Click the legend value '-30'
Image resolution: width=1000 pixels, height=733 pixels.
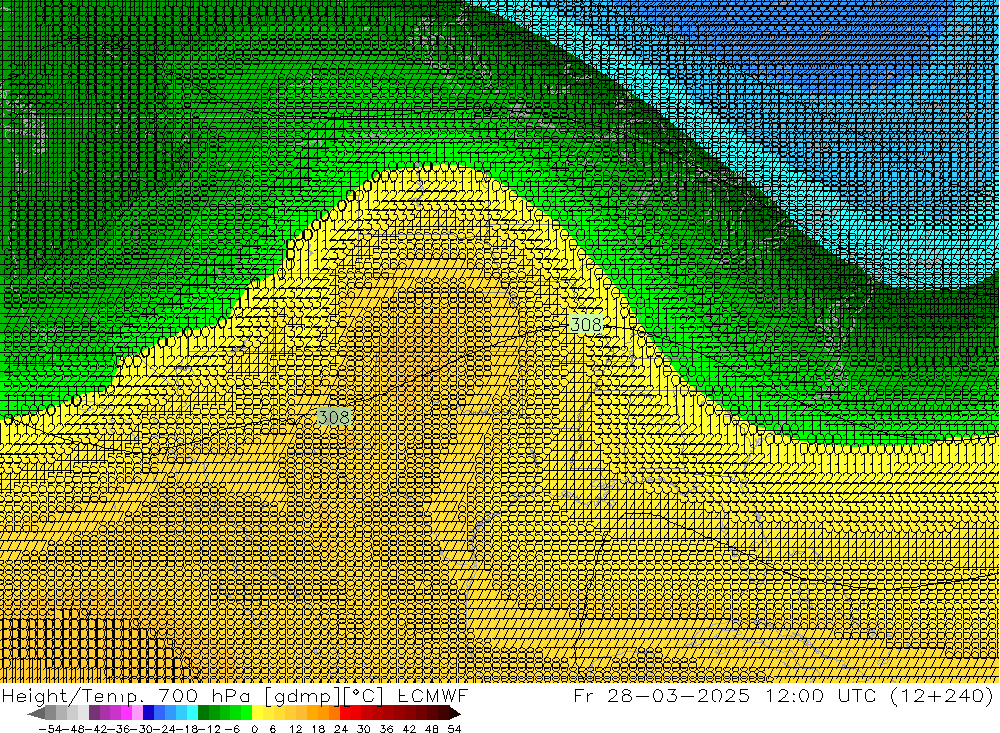pos(140,729)
